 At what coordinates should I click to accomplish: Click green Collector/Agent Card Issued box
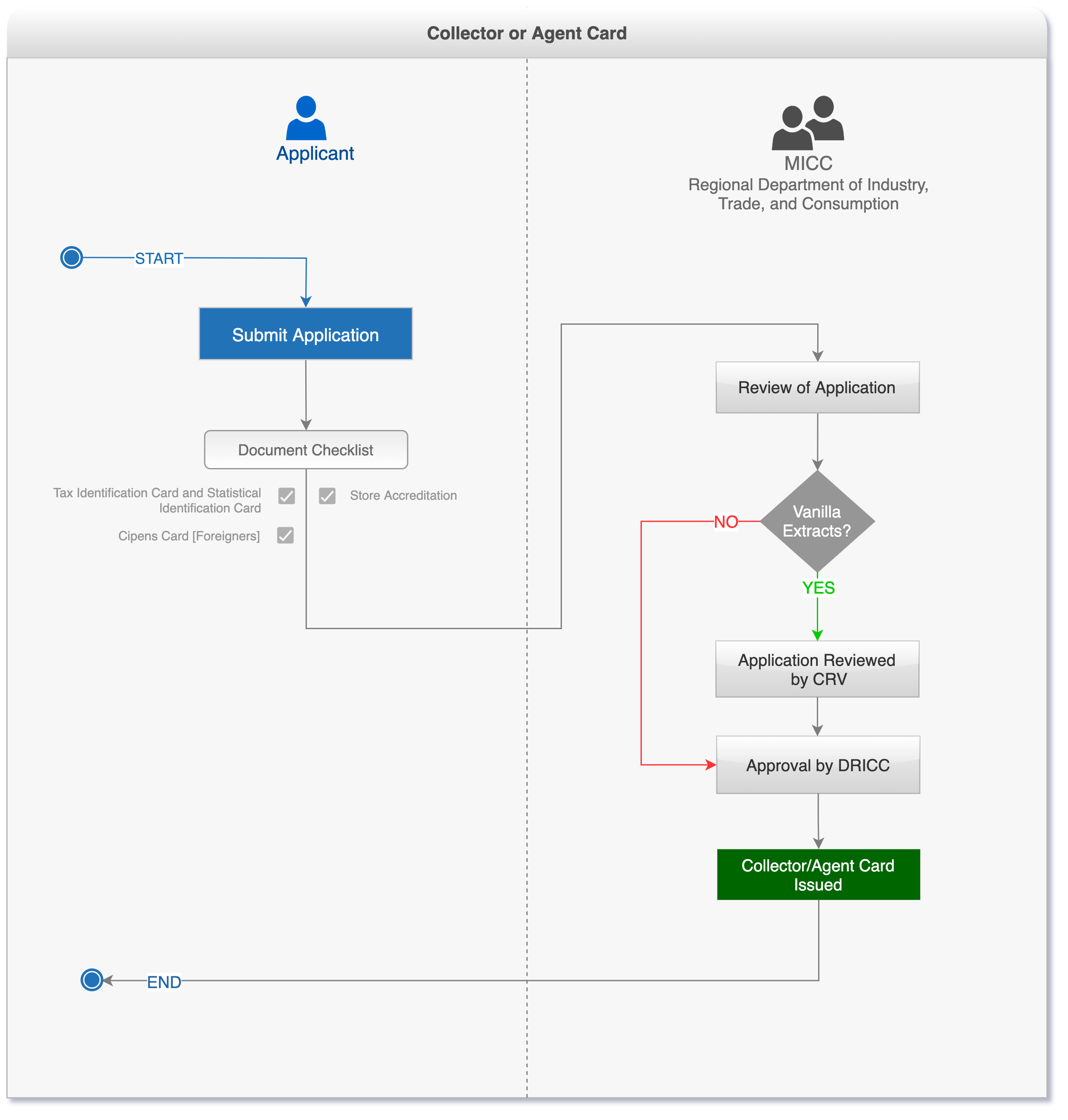818,875
